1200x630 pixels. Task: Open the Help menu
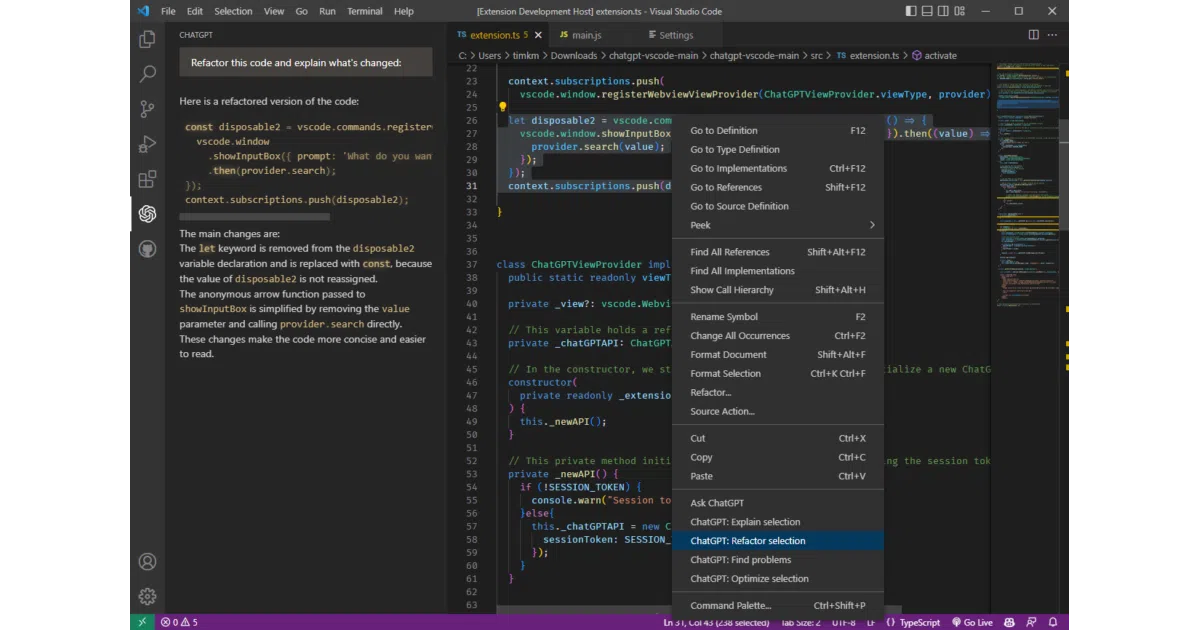(x=403, y=11)
